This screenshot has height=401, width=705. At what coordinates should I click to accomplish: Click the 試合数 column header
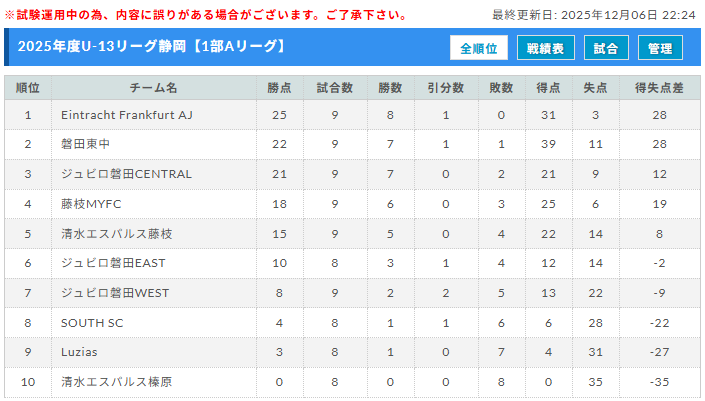[x=334, y=88]
